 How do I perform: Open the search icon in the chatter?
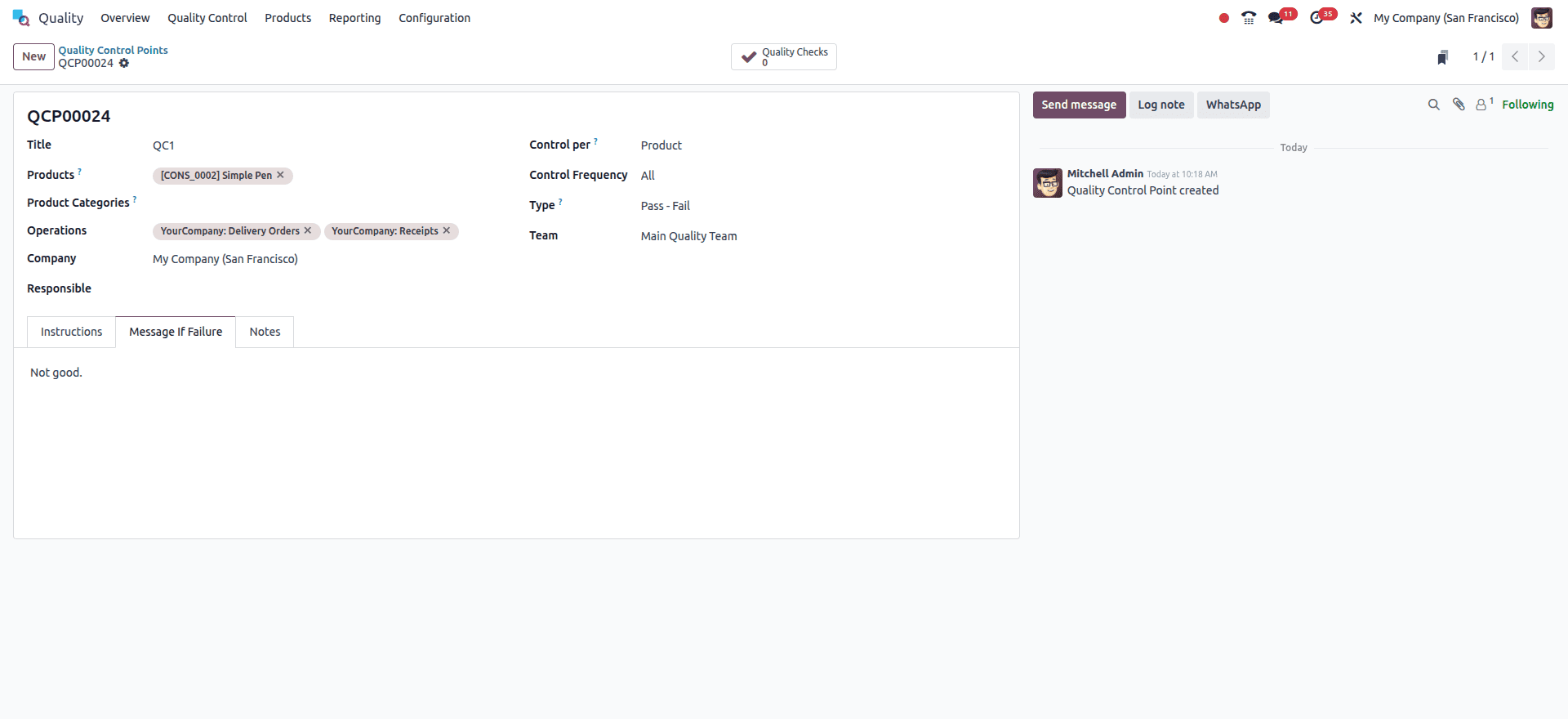coord(1433,105)
